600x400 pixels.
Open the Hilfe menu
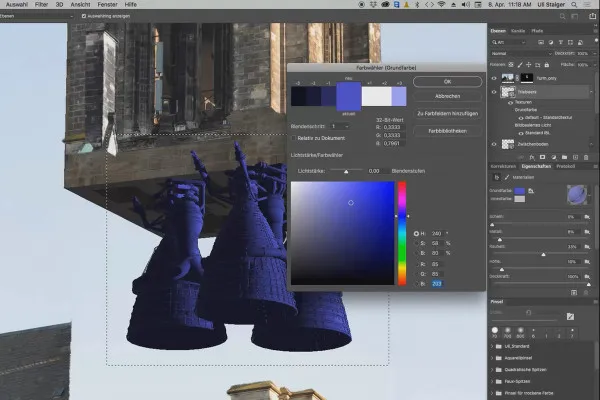point(130,5)
